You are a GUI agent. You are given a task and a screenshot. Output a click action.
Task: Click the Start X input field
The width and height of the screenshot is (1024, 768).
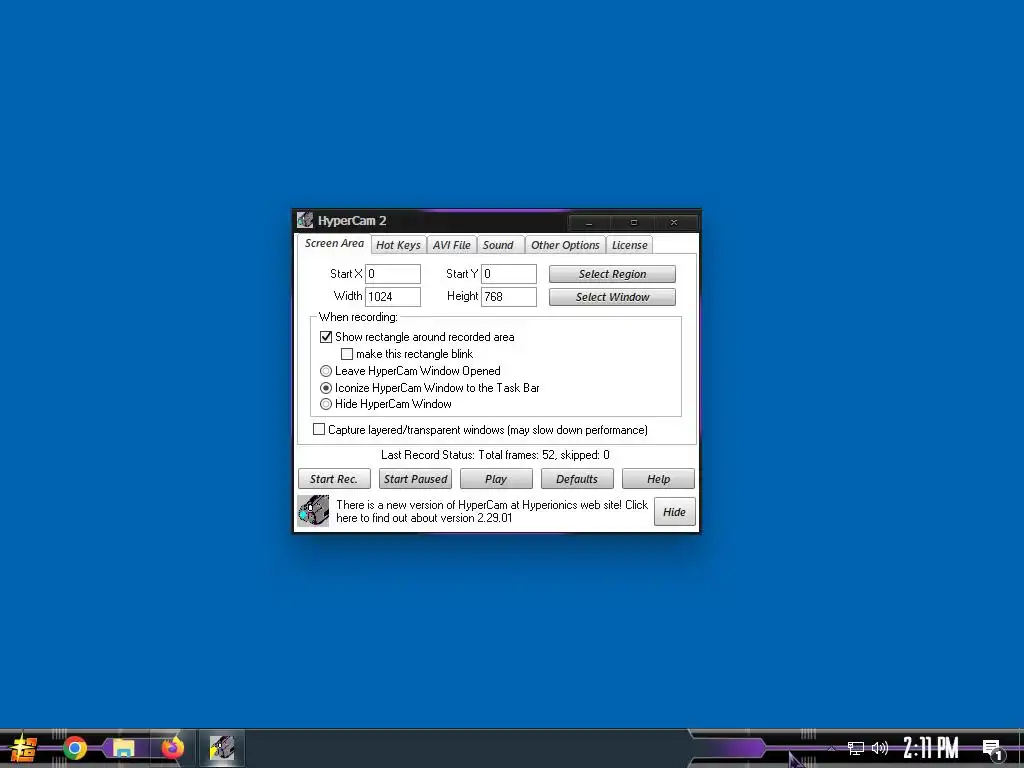coord(392,274)
